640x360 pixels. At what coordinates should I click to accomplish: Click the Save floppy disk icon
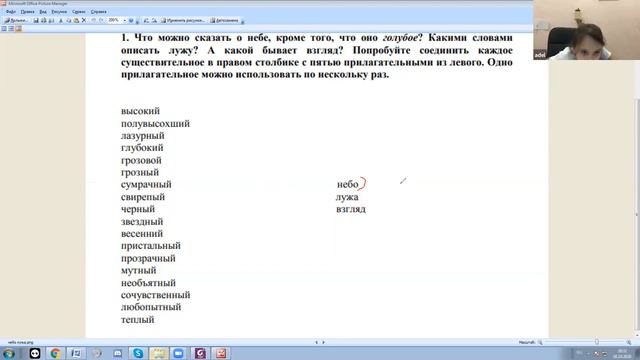coord(36,20)
